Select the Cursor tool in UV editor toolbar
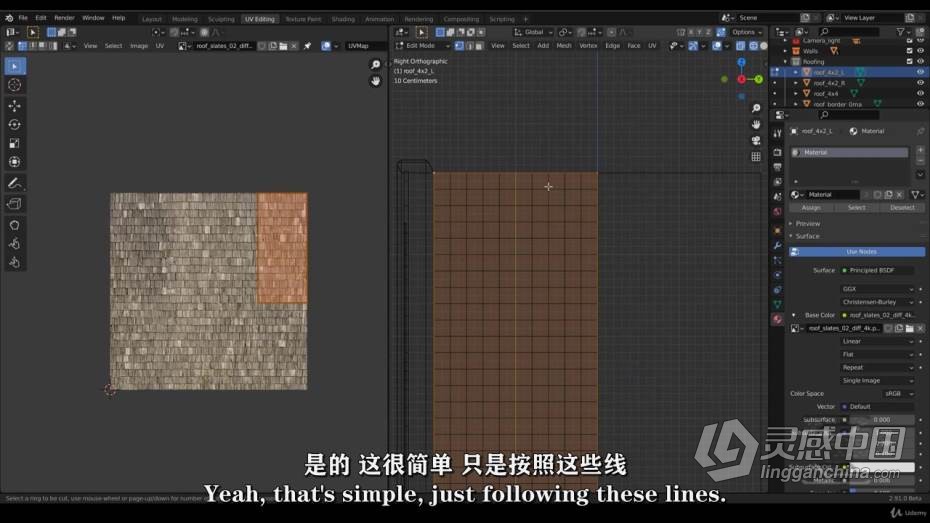930x523 pixels. [15, 85]
